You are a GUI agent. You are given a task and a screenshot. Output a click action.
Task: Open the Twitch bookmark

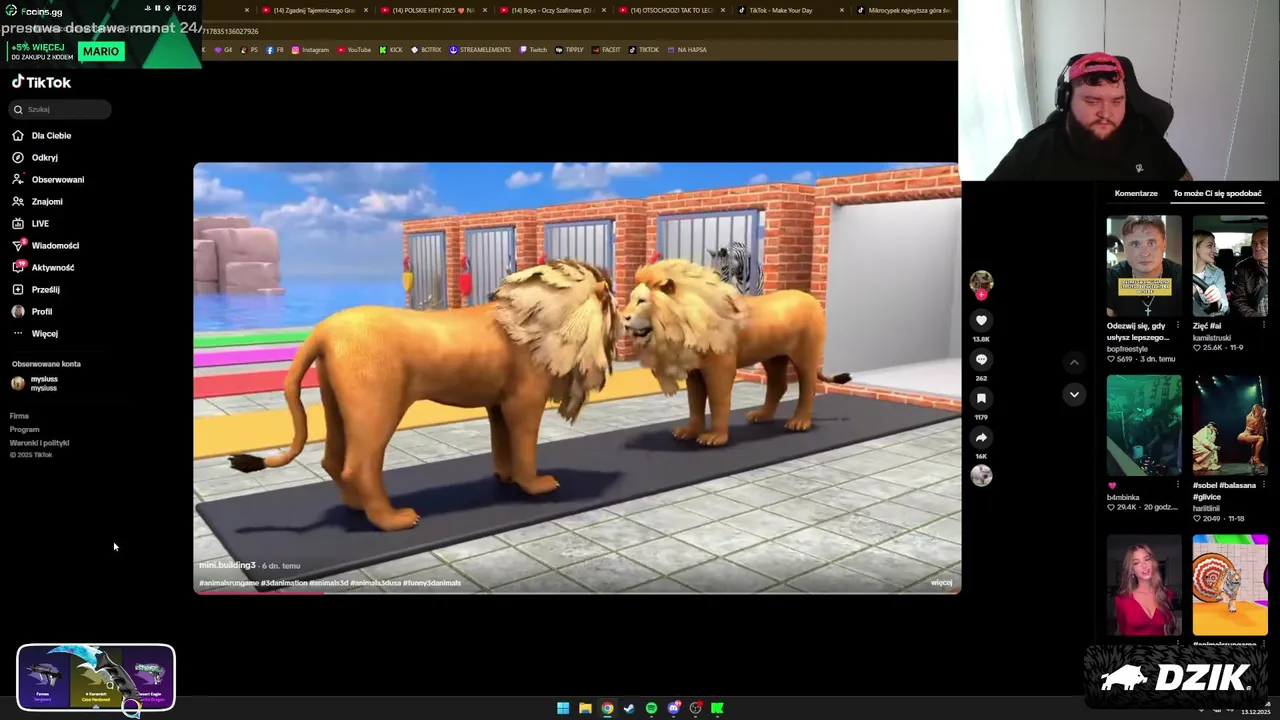point(533,49)
